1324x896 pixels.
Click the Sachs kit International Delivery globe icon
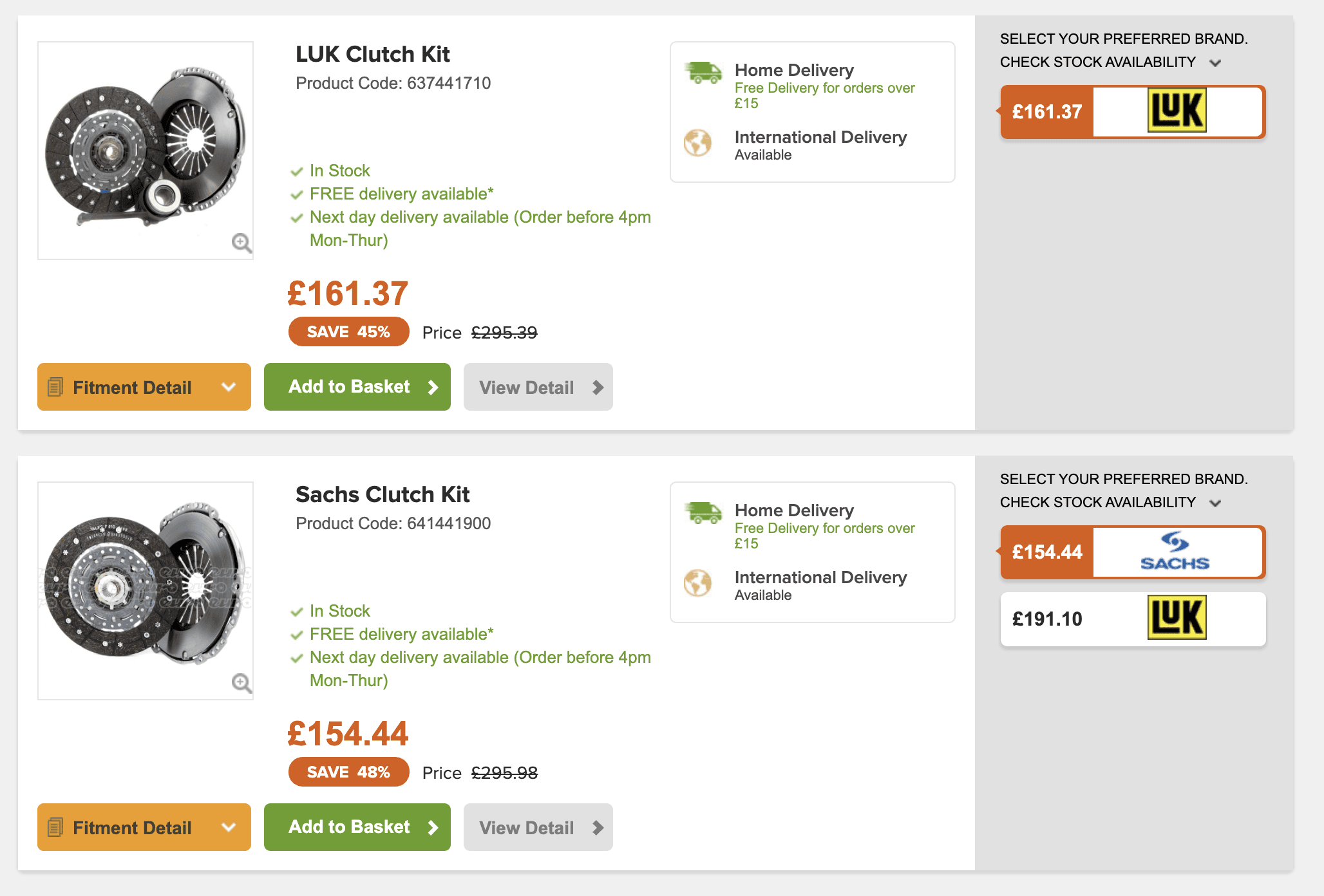697,583
